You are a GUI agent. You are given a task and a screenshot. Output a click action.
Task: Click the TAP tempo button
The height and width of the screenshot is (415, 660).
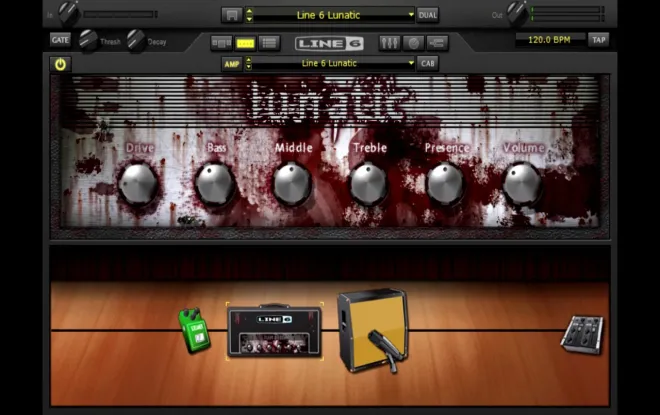pos(599,40)
